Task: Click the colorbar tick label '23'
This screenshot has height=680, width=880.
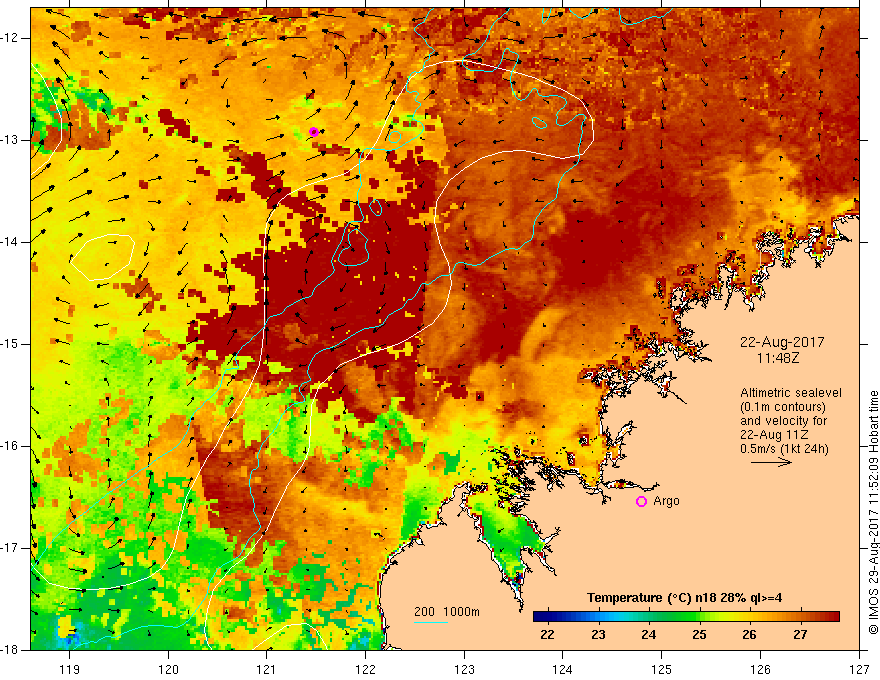Action: (598, 635)
